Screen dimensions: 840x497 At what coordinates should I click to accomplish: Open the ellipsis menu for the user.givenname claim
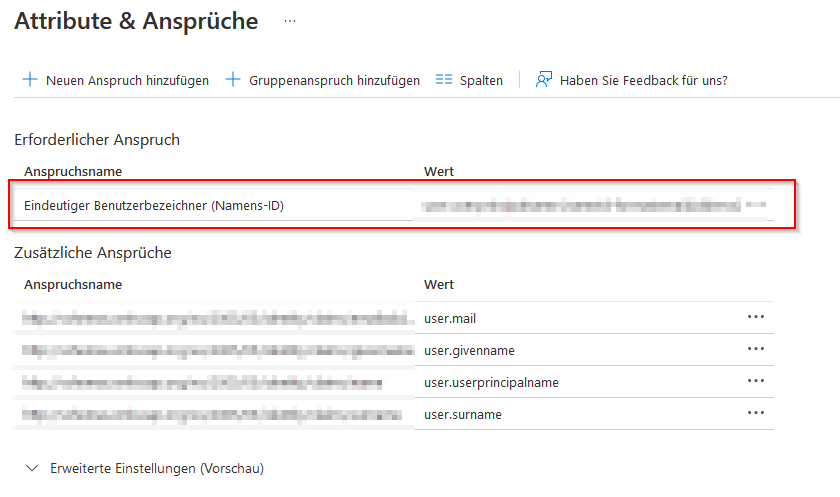(x=755, y=350)
